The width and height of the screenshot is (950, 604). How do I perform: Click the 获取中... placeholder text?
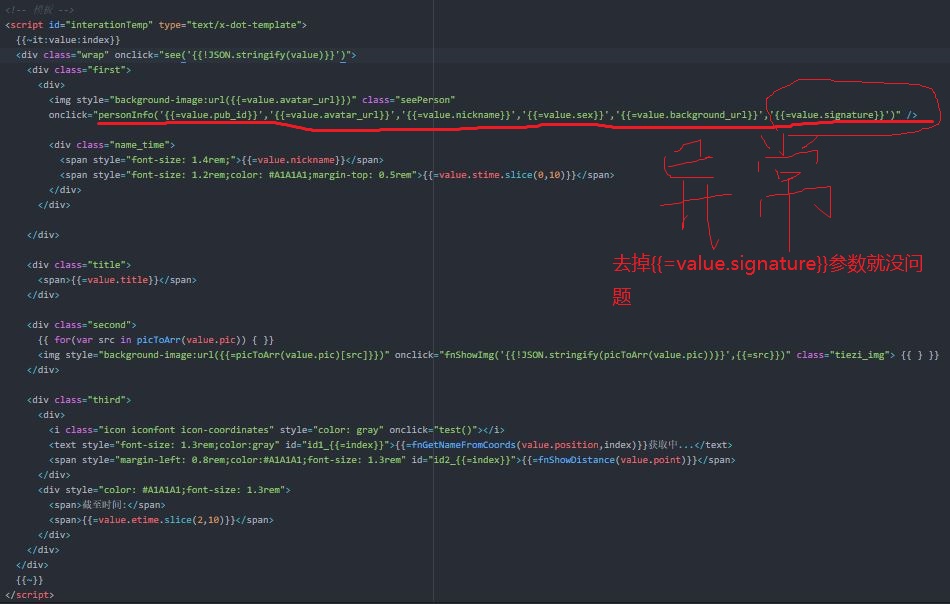coord(671,445)
